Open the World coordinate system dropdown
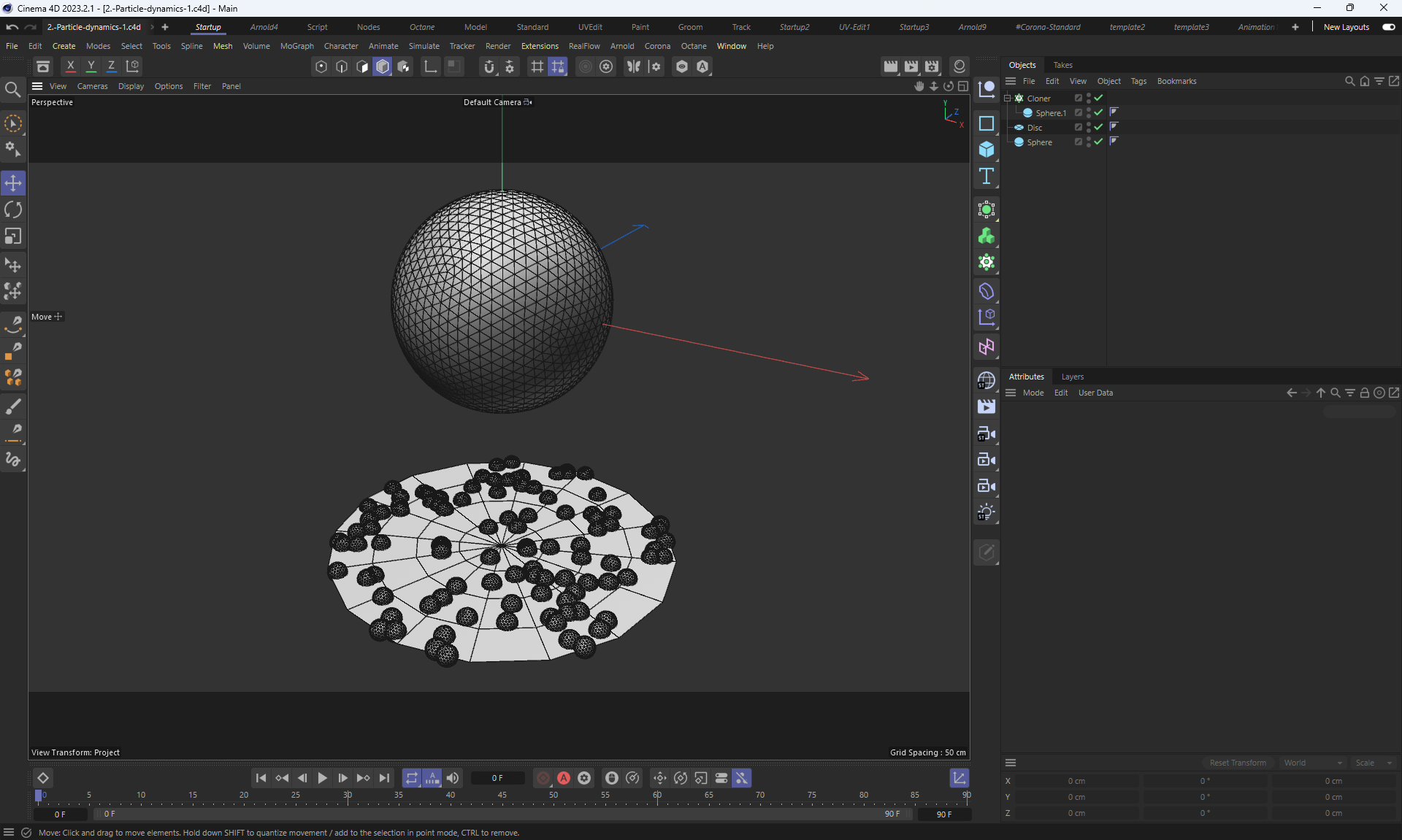Screen dimensions: 1402x840 [1312, 763]
